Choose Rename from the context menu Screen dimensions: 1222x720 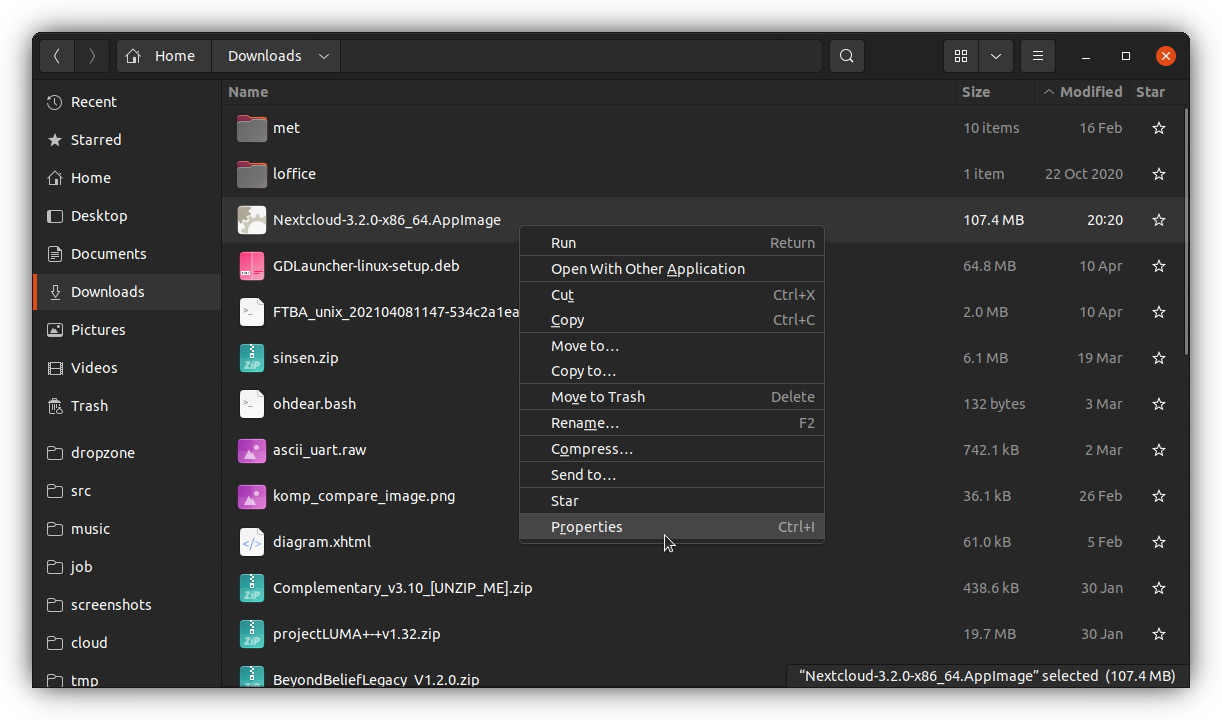click(x=672, y=423)
